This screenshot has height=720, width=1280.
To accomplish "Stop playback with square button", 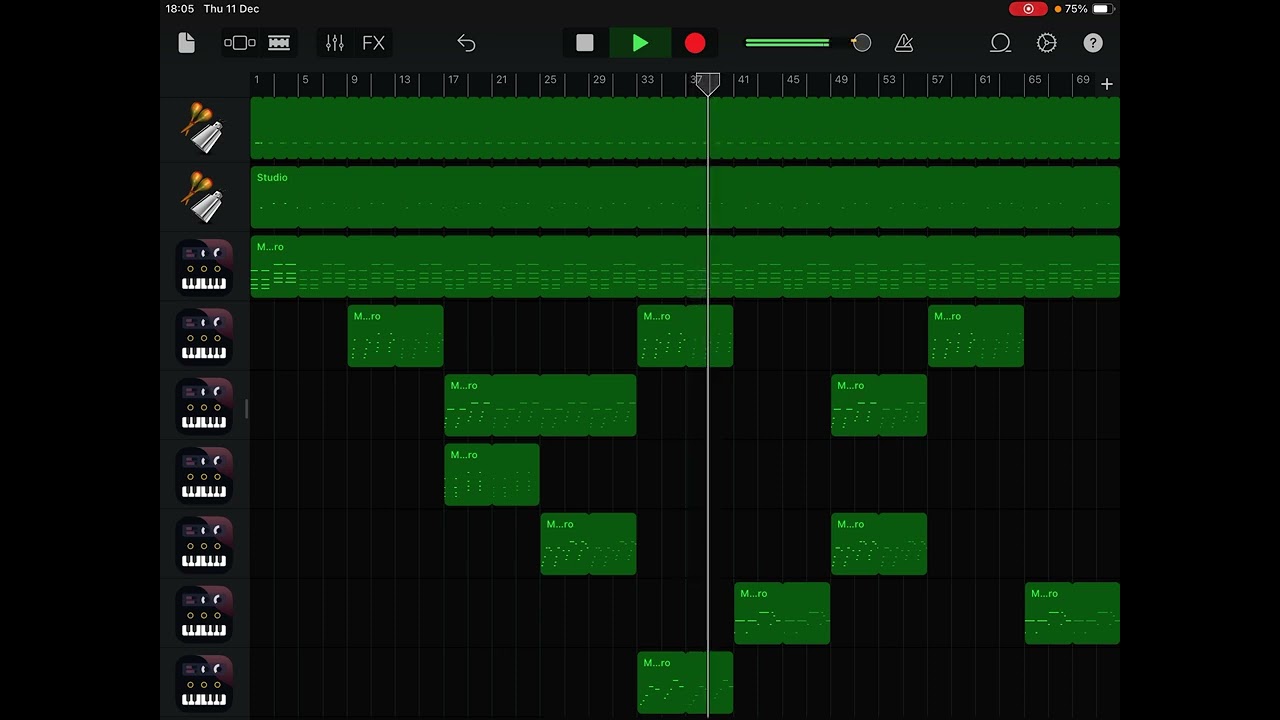I will point(585,43).
